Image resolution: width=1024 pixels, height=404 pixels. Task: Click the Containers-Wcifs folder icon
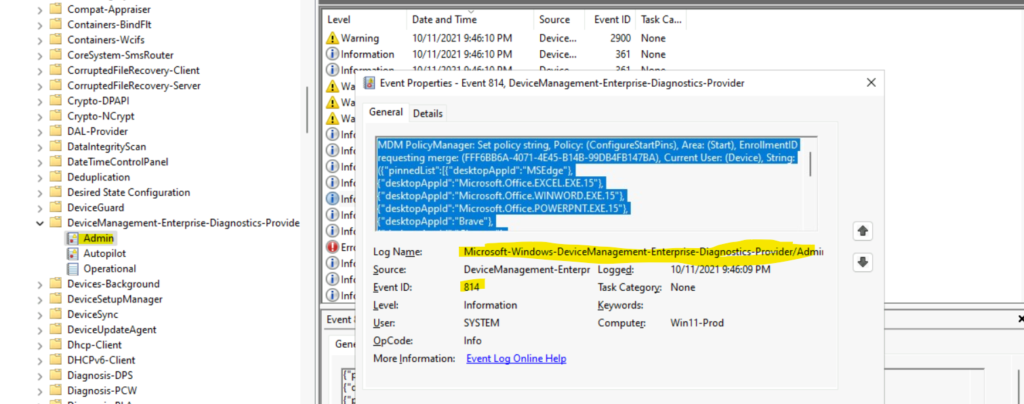56,40
